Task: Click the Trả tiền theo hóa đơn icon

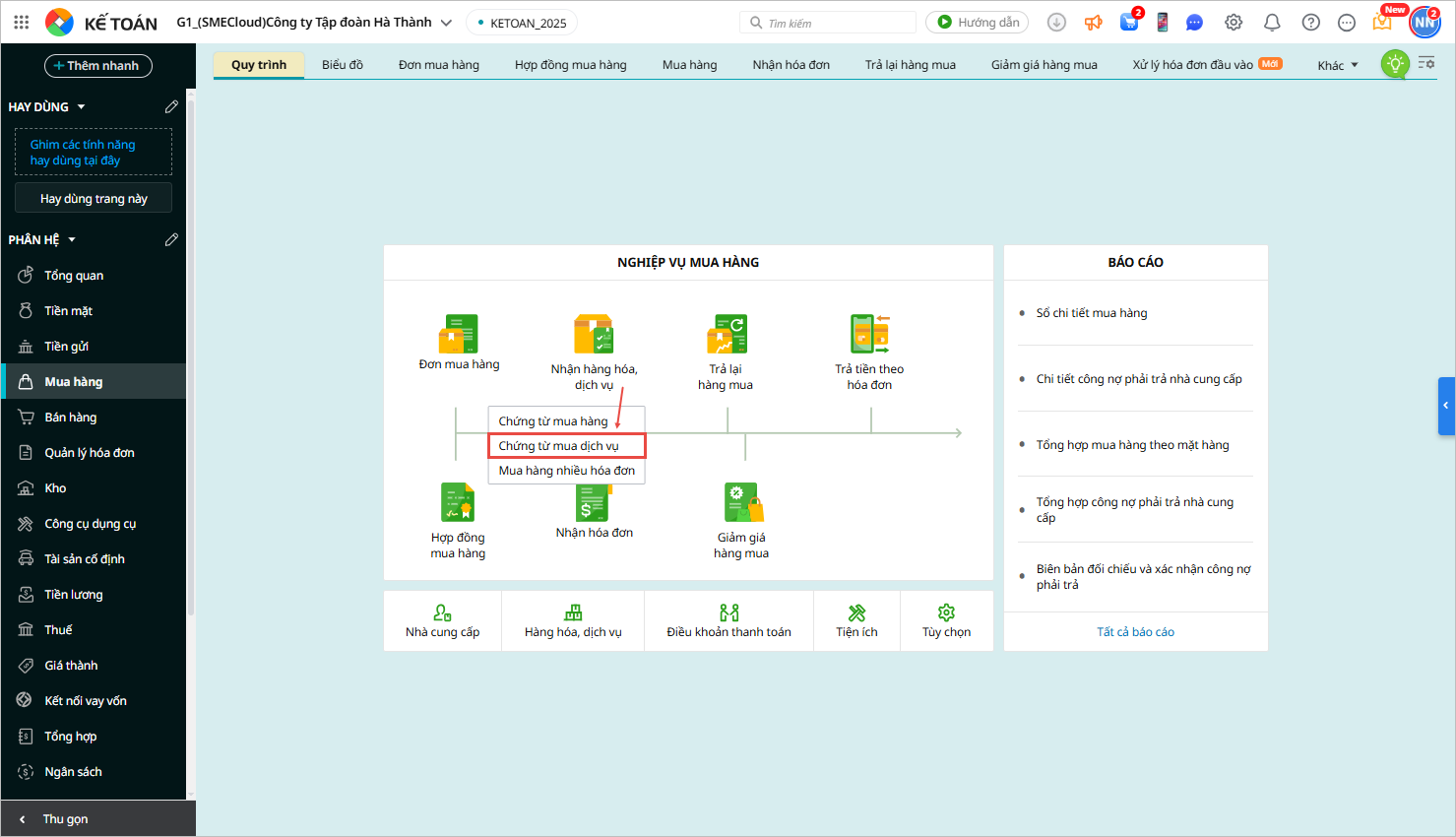Action: (x=869, y=335)
